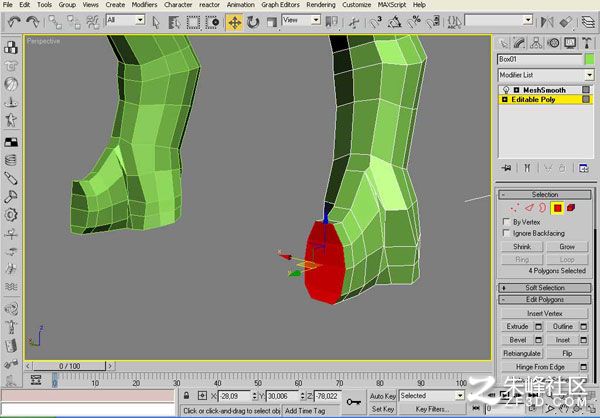The width and height of the screenshot is (600, 418).
Task: Activate the Select and Scale tool
Action: pyautogui.click(x=272, y=23)
